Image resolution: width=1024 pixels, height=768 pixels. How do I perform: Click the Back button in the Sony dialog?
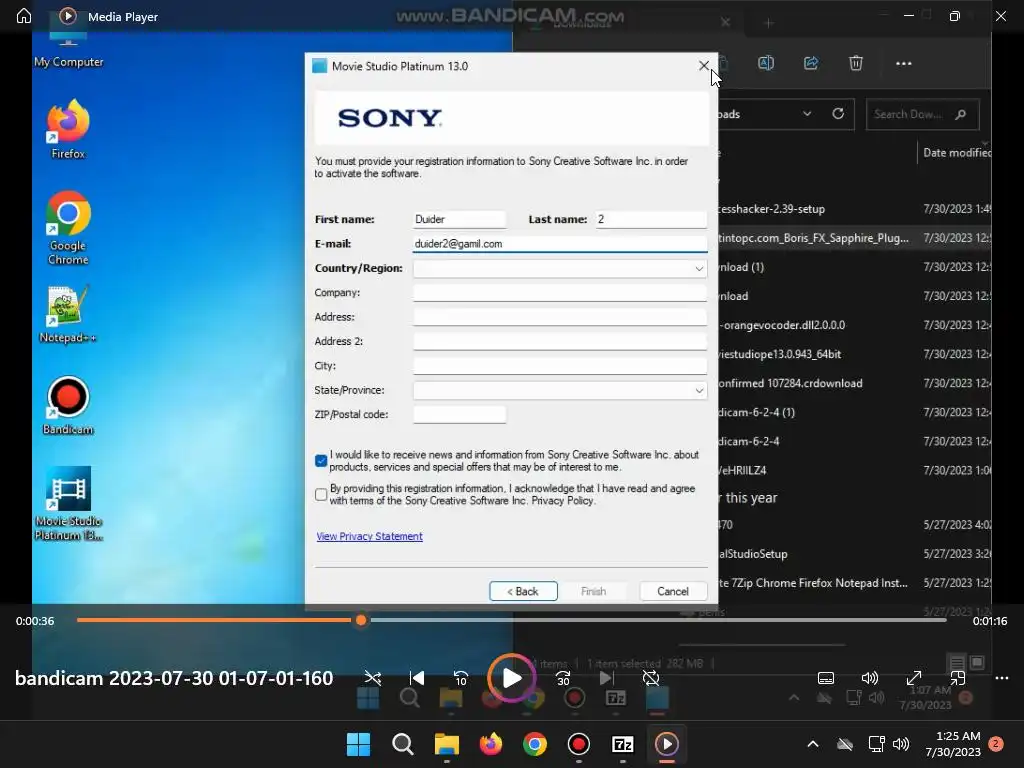pos(523,591)
